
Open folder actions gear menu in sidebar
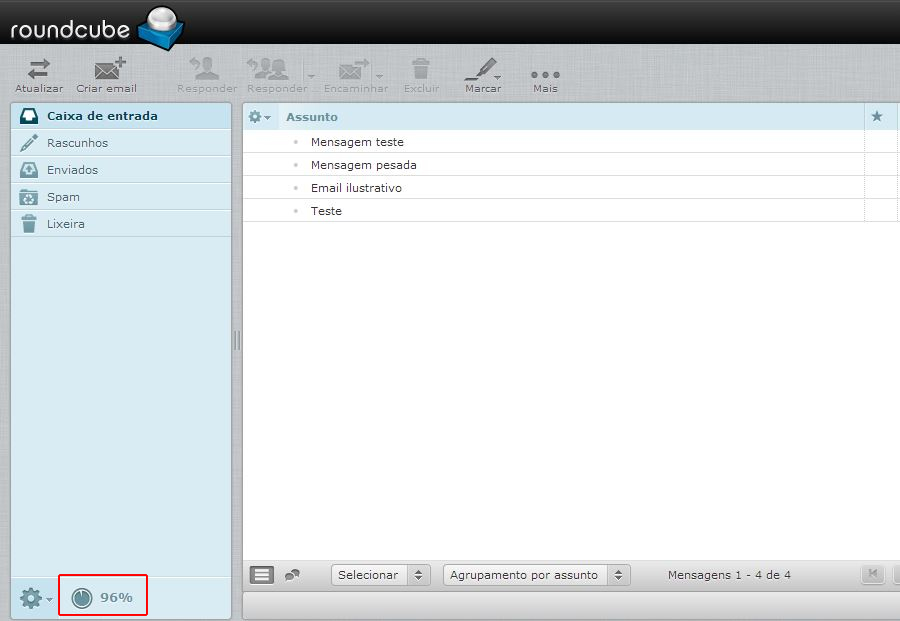coord(35,598)
